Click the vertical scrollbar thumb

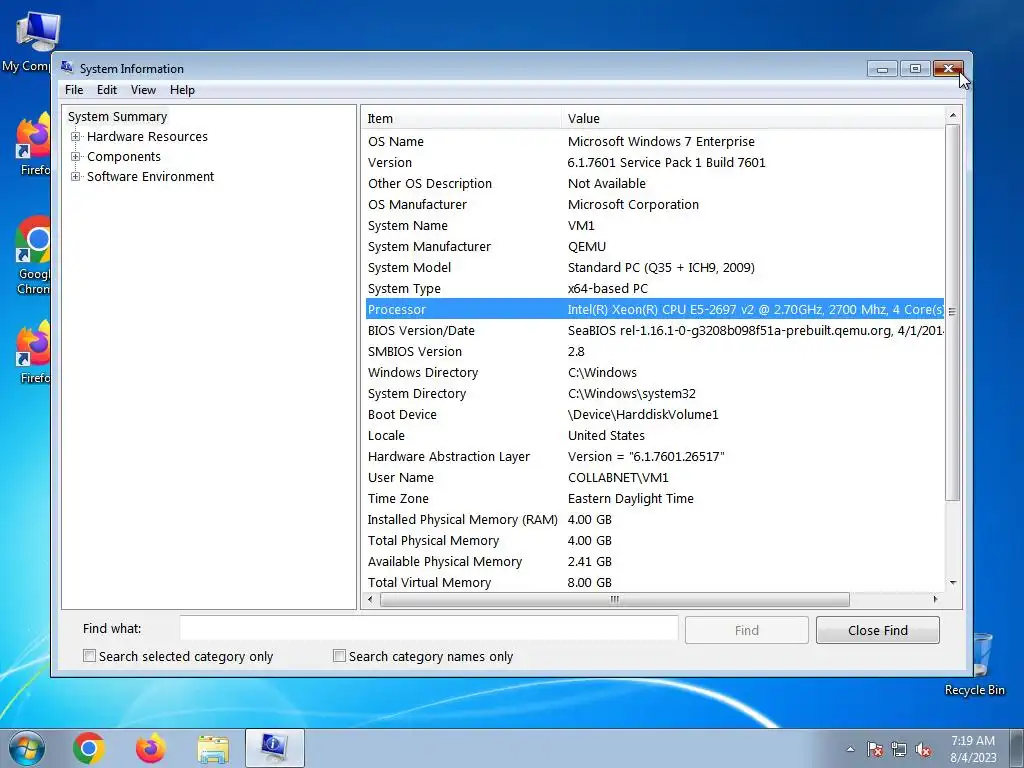click(953, 312)
